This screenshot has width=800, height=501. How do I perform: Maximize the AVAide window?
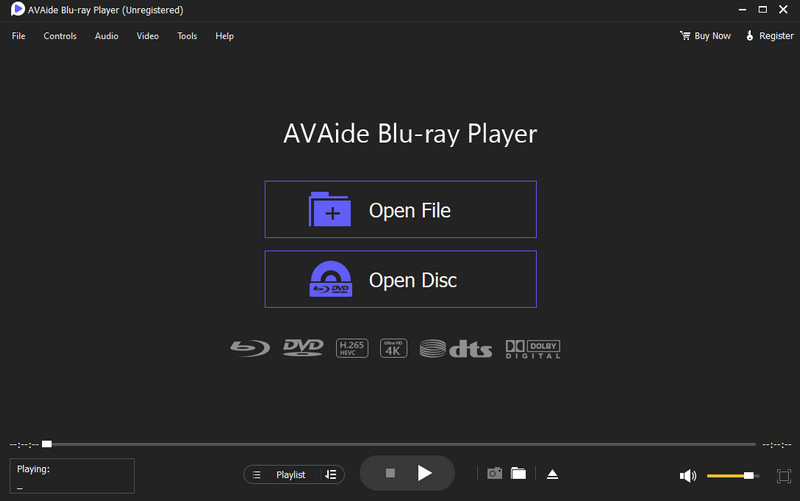(763, 10)
